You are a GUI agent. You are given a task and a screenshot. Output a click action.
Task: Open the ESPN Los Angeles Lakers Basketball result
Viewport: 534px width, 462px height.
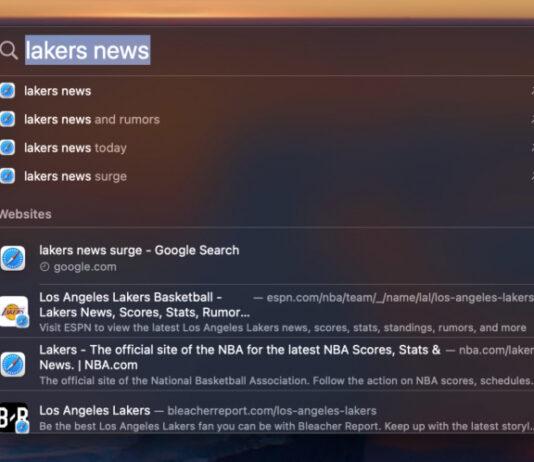pyautogui.click(x=267, y=312)
